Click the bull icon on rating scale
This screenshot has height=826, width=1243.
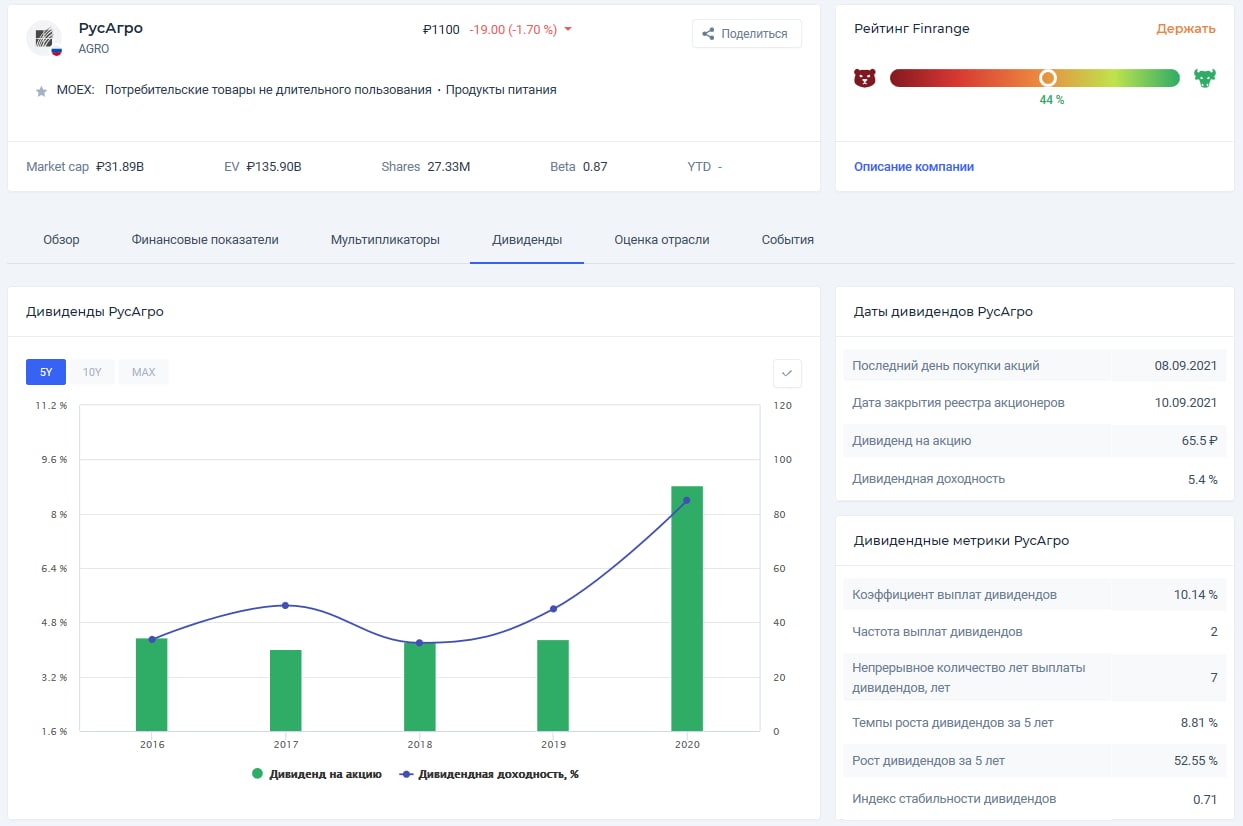pyautogui.click(x=1204, y=78)
